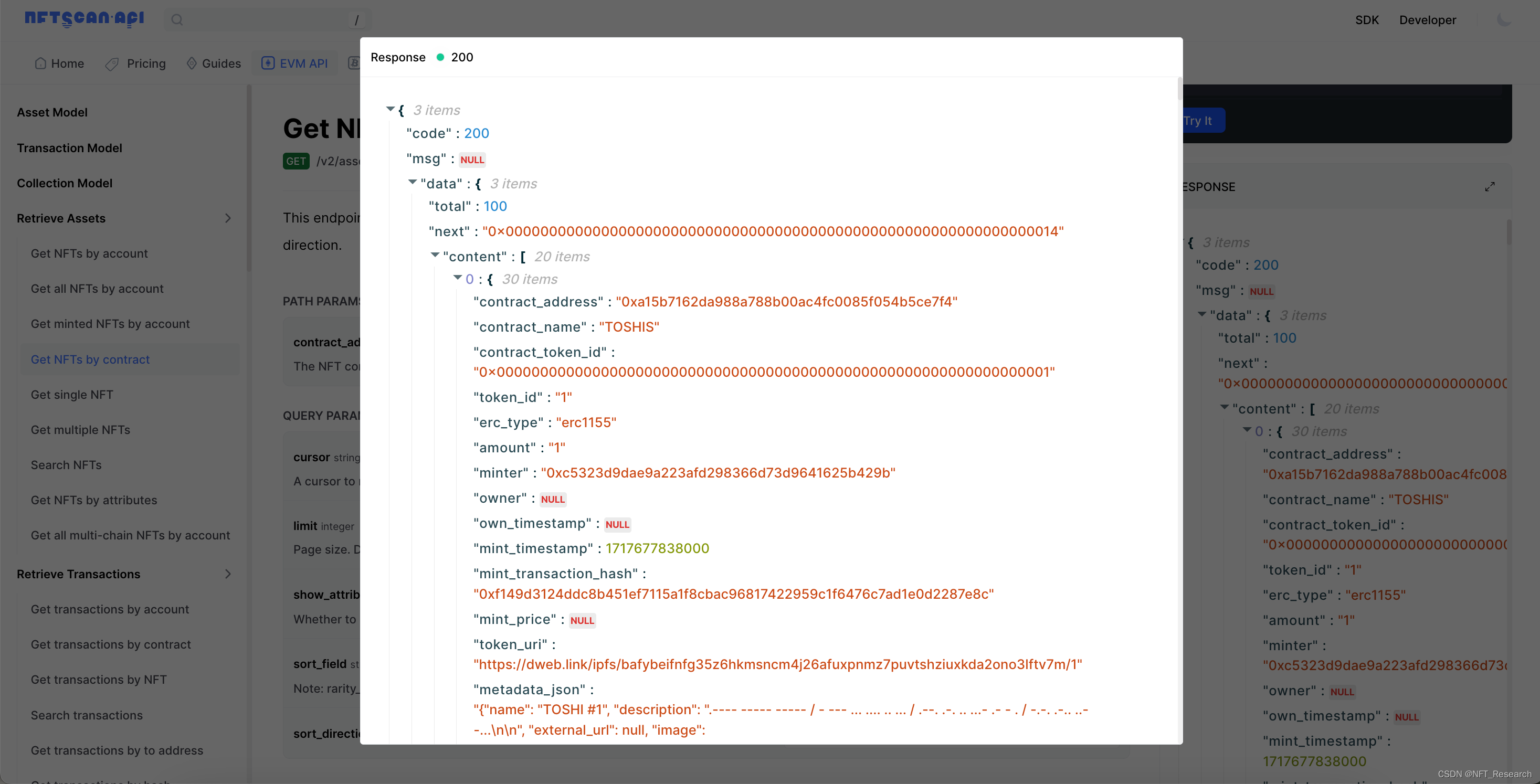Focus the top search input field
Screen dimensions: 1540x784
(x=267, y=20)
